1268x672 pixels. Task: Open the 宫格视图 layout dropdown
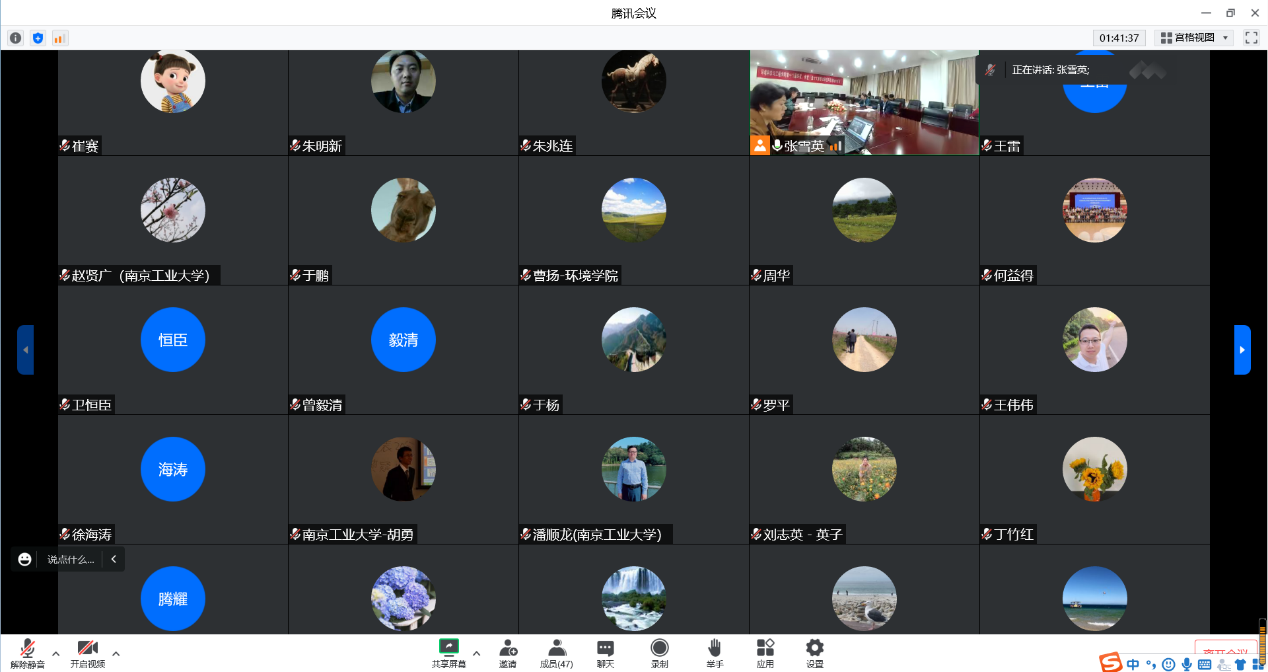pos(1194,38)
